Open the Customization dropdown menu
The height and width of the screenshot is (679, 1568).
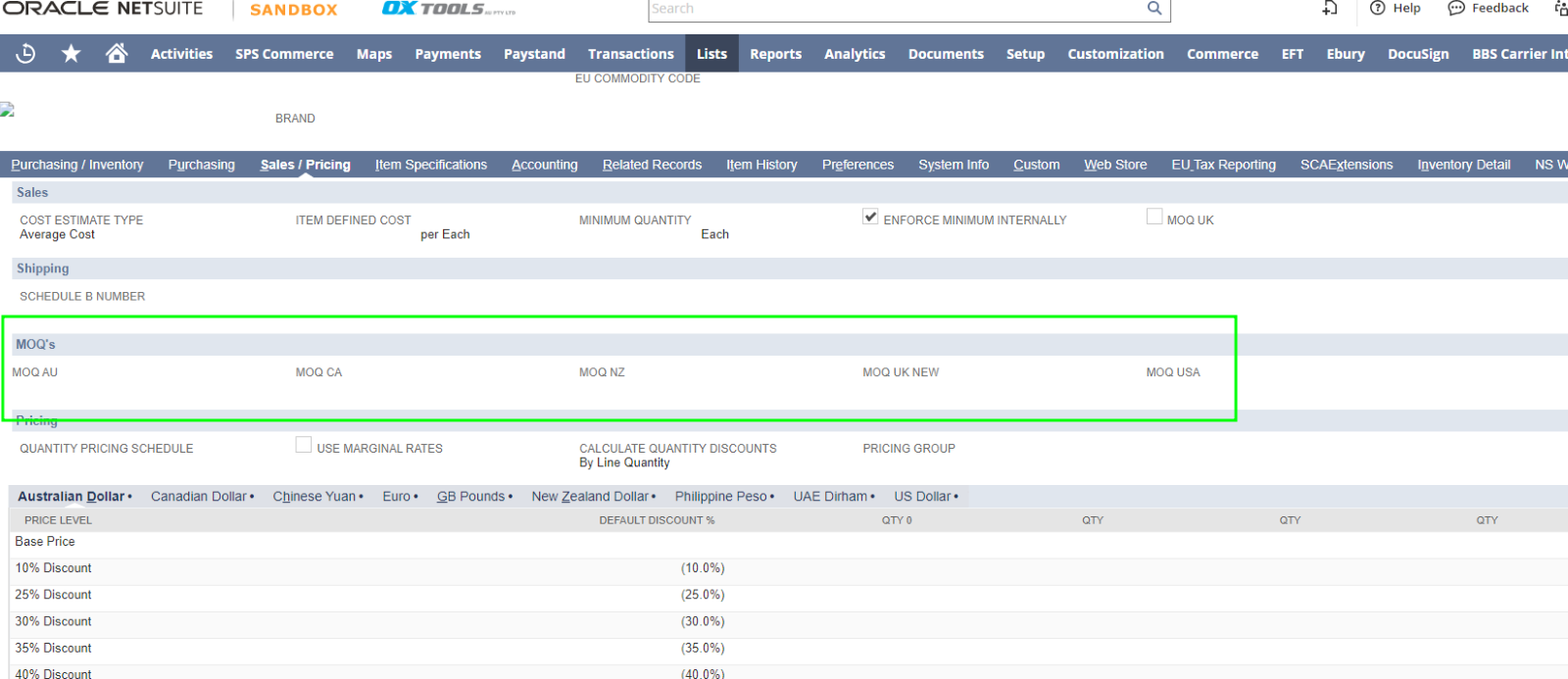coord(1115,54)
